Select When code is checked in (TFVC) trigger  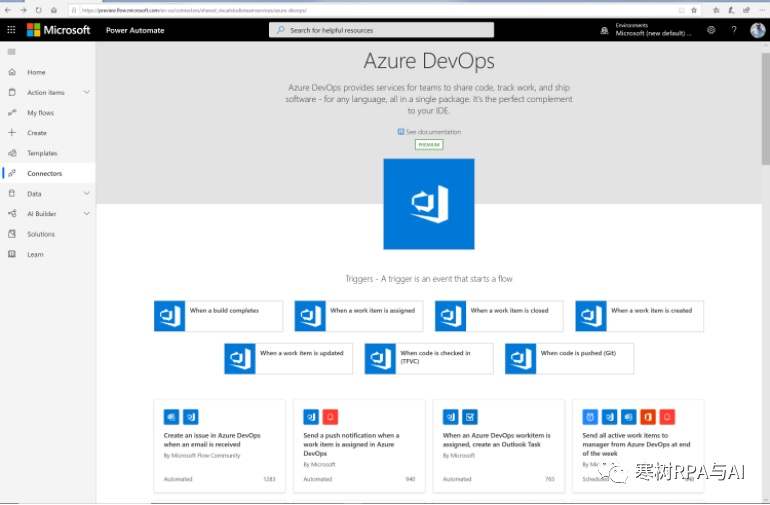tap(429, 359)
